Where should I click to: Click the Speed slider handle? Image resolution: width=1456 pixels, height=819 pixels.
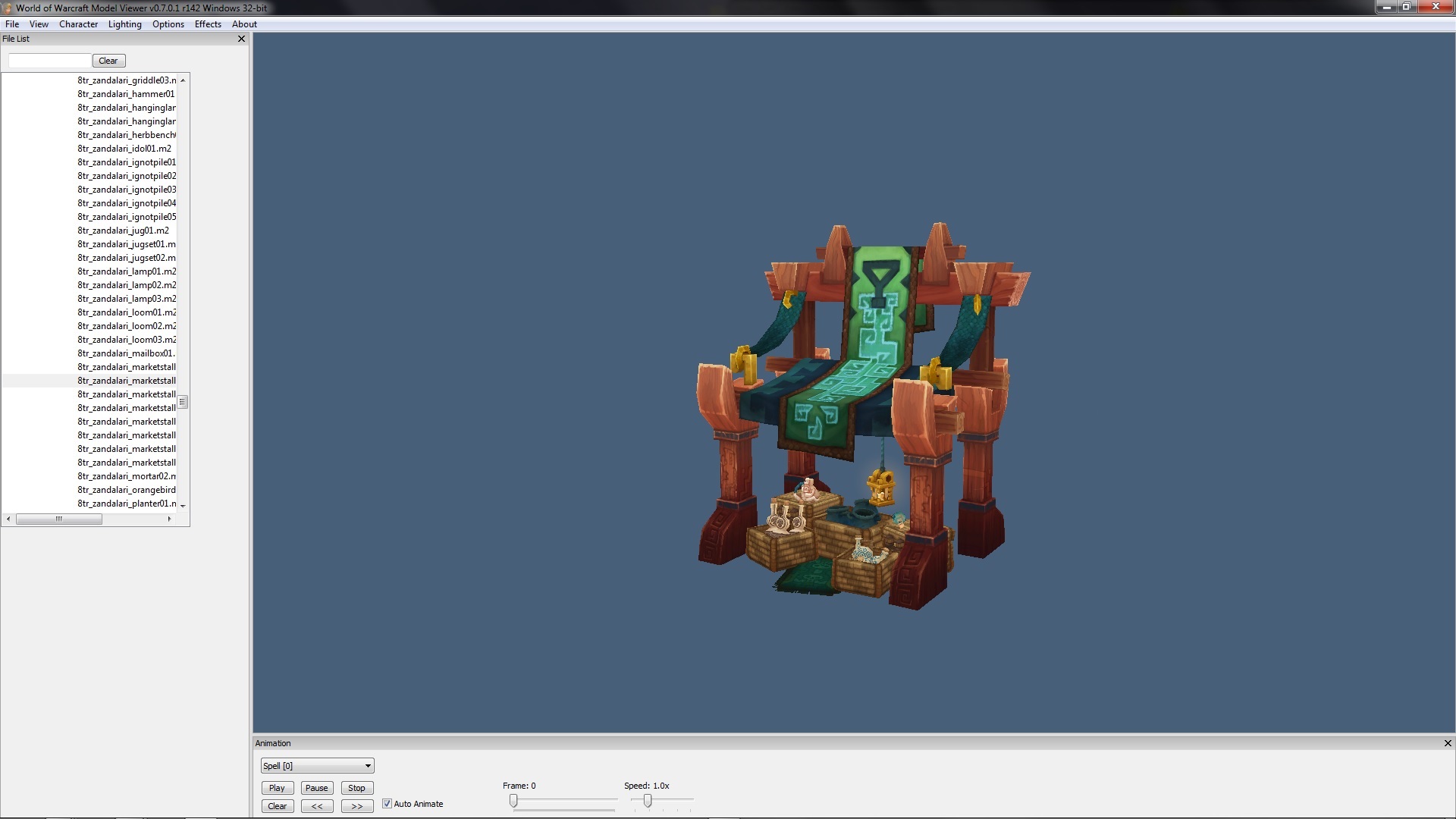tap(648, 801)
